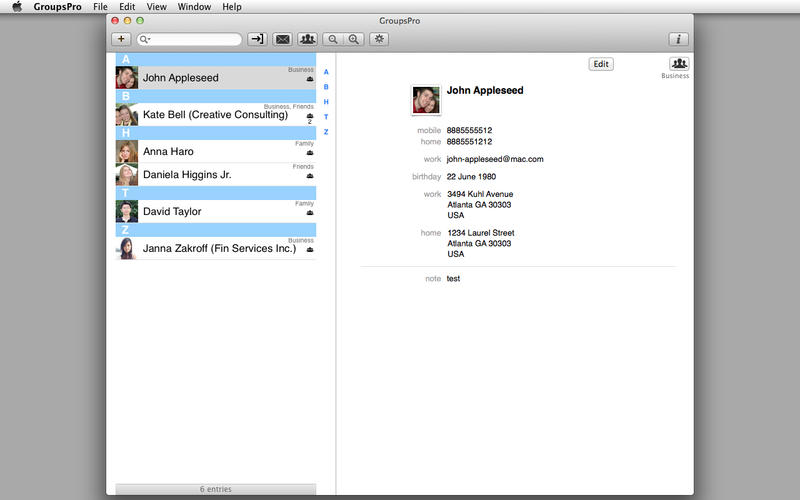This screenshot has height=500, width=800.
Task: Open the groups icon in the toolbar
Action: [308, 39]
